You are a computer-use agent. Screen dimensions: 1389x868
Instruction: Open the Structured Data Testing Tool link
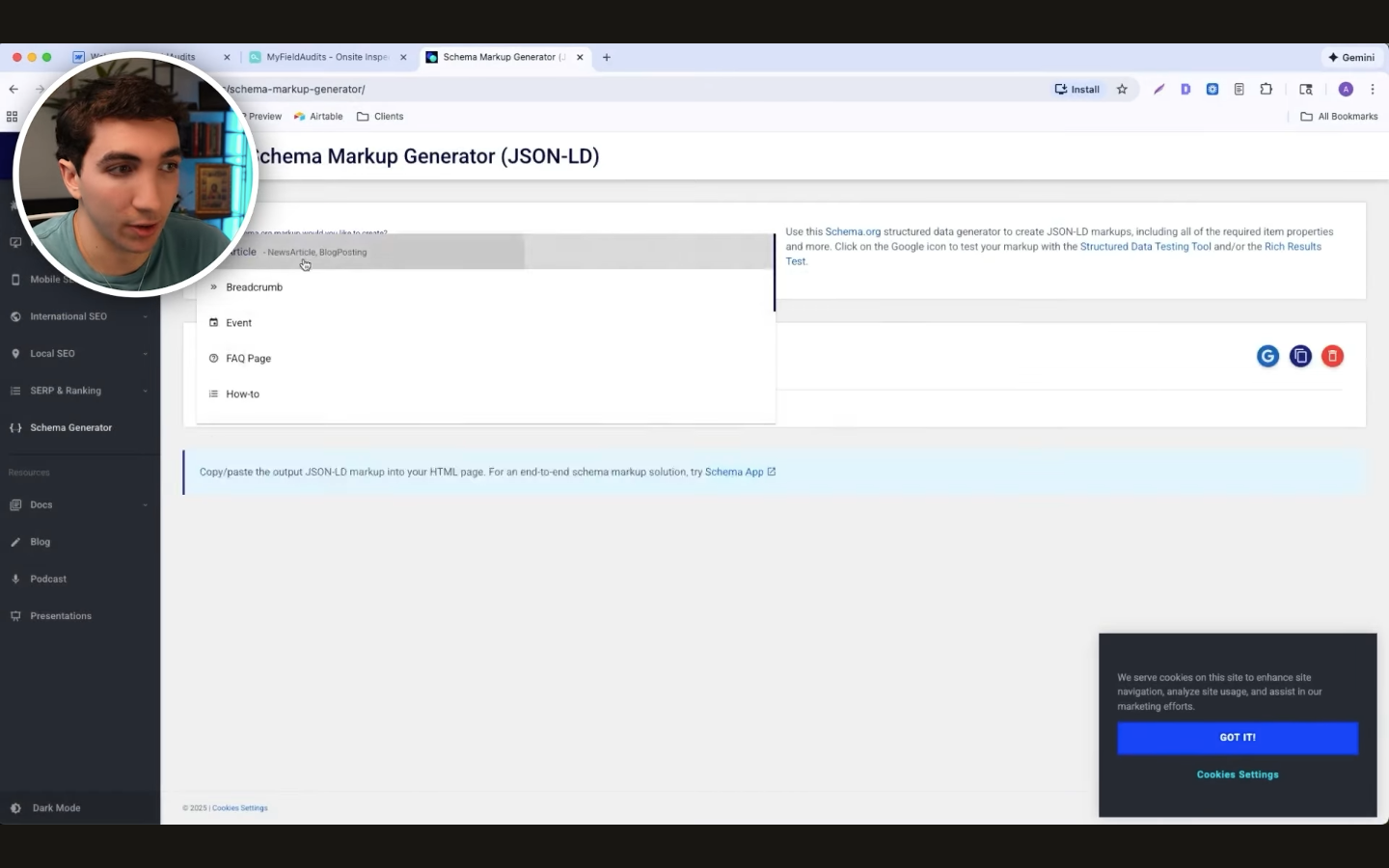coord(1145,246)
